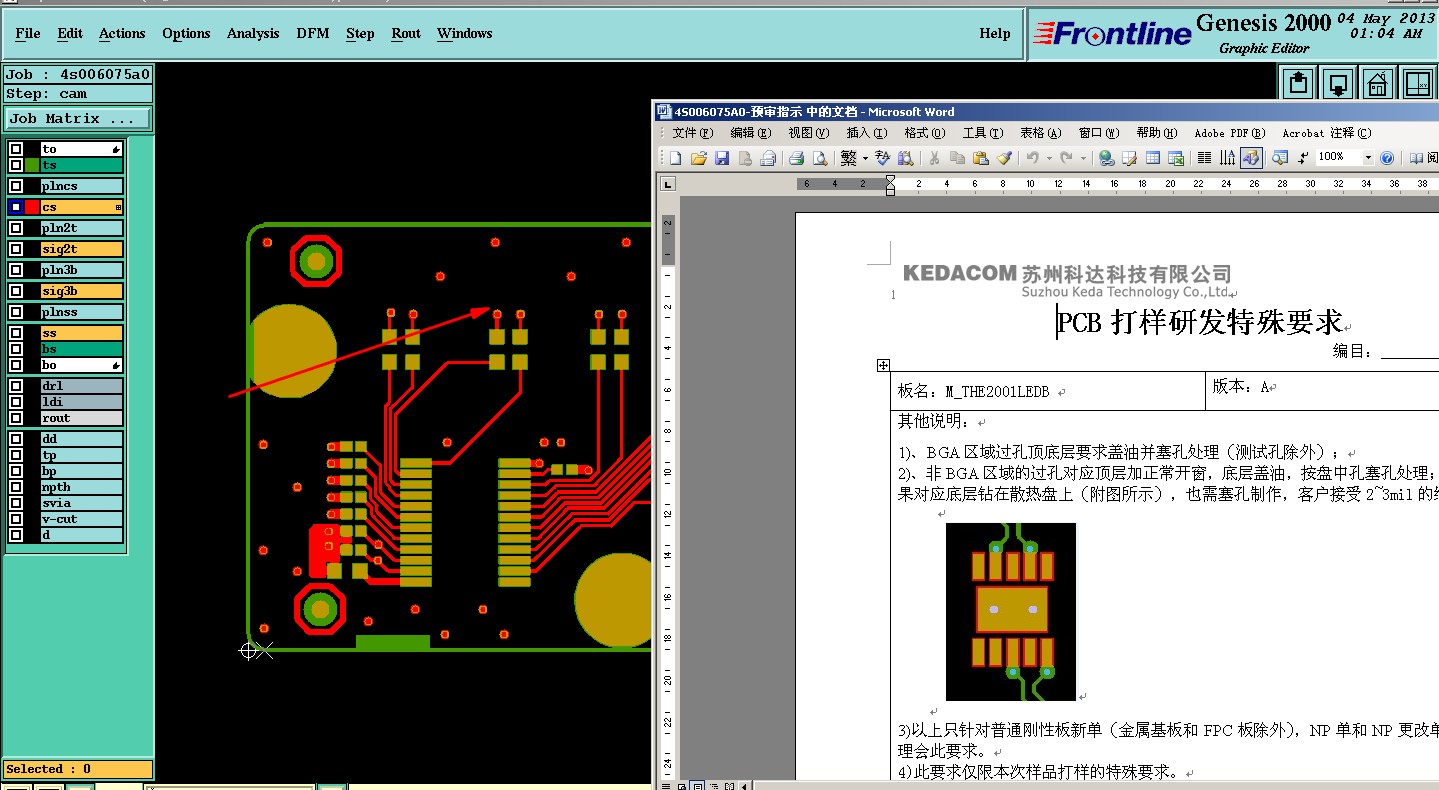Click Word's Print icon
The height and width of the screenshot is (790, 1439).
pyautogui.click(x=797, y=158)
